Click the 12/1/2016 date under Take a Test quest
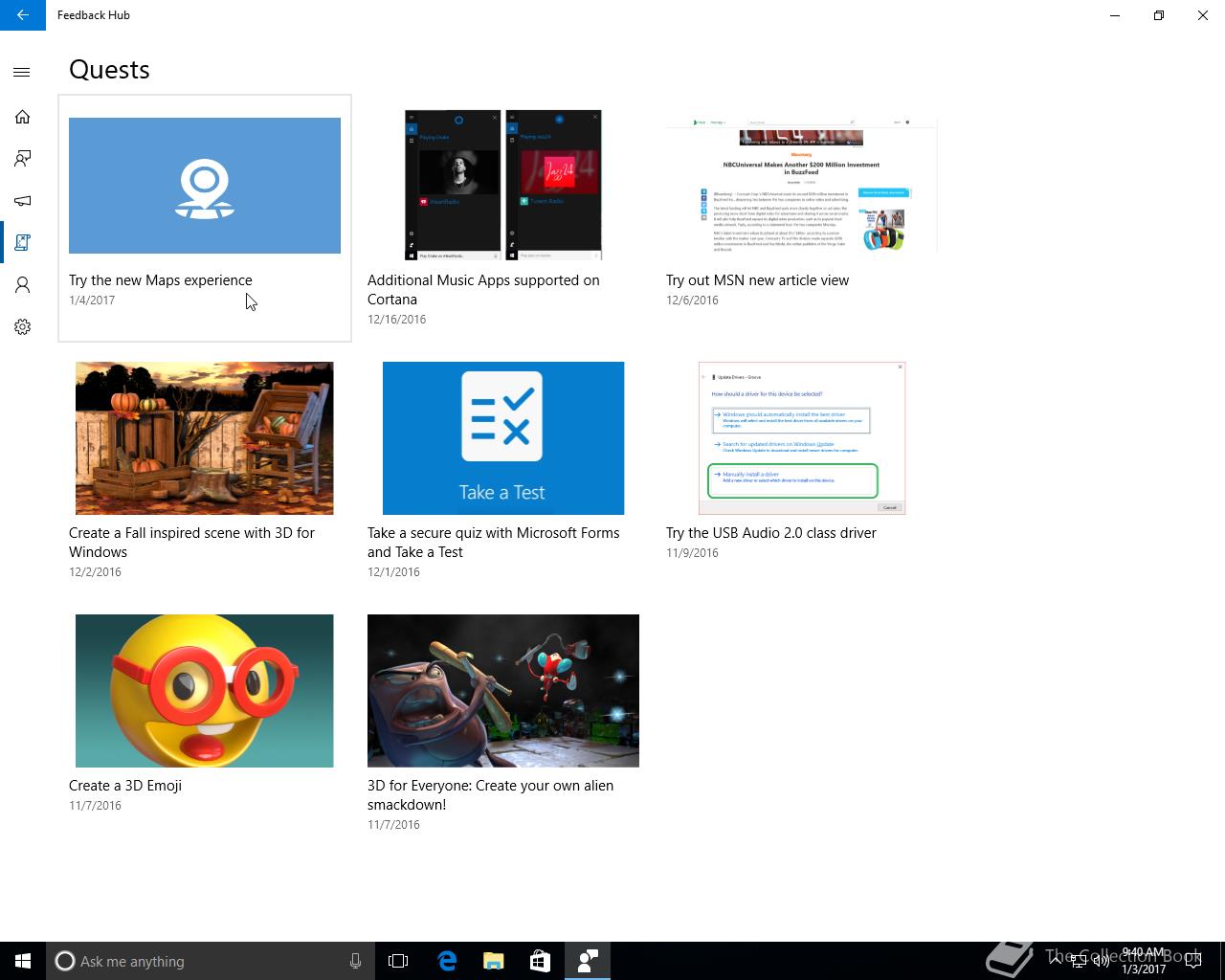Screen dimensions: 1225x980 393,572
